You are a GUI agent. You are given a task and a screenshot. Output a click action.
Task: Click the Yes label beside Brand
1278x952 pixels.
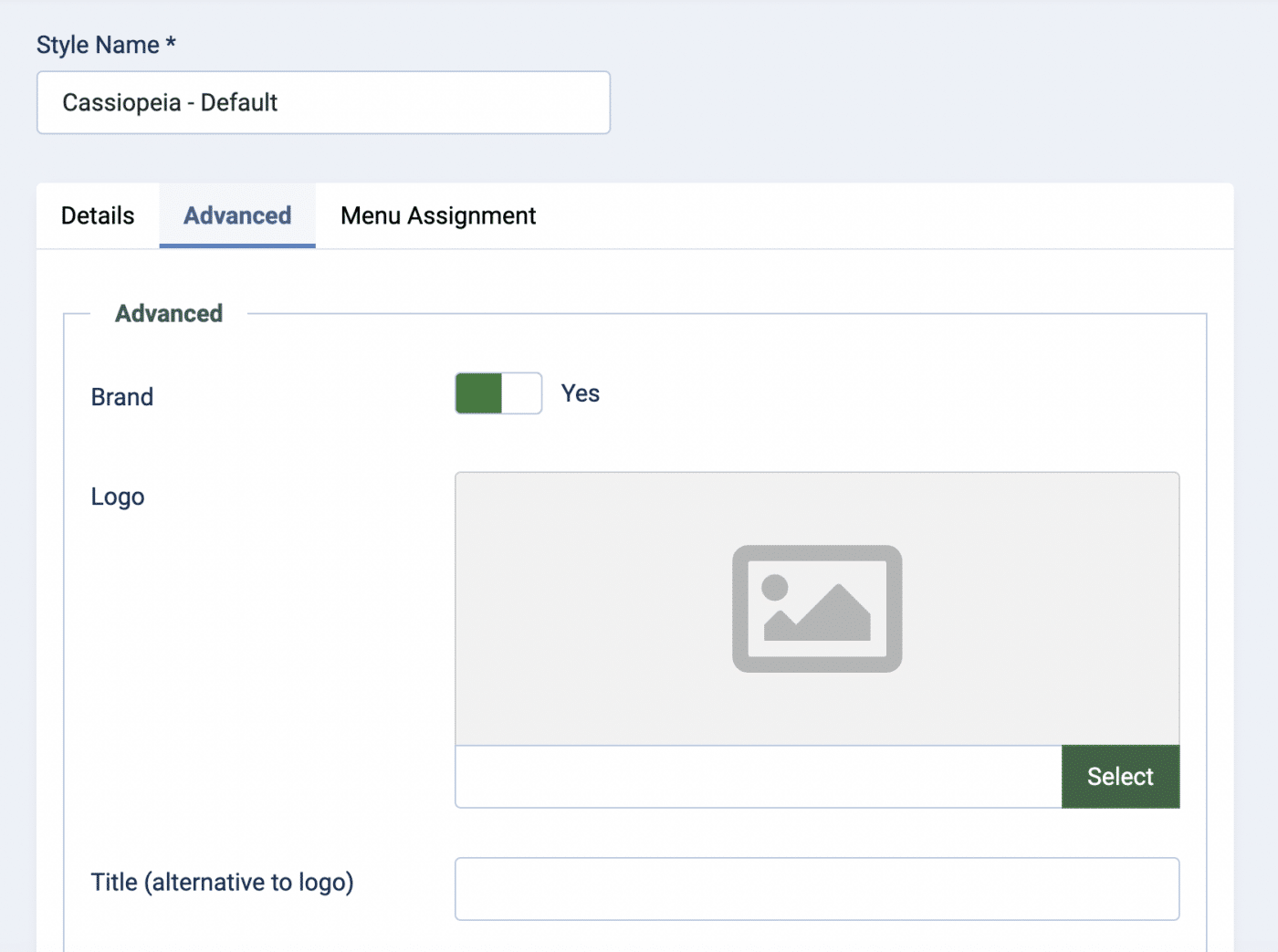pos(581,392)
